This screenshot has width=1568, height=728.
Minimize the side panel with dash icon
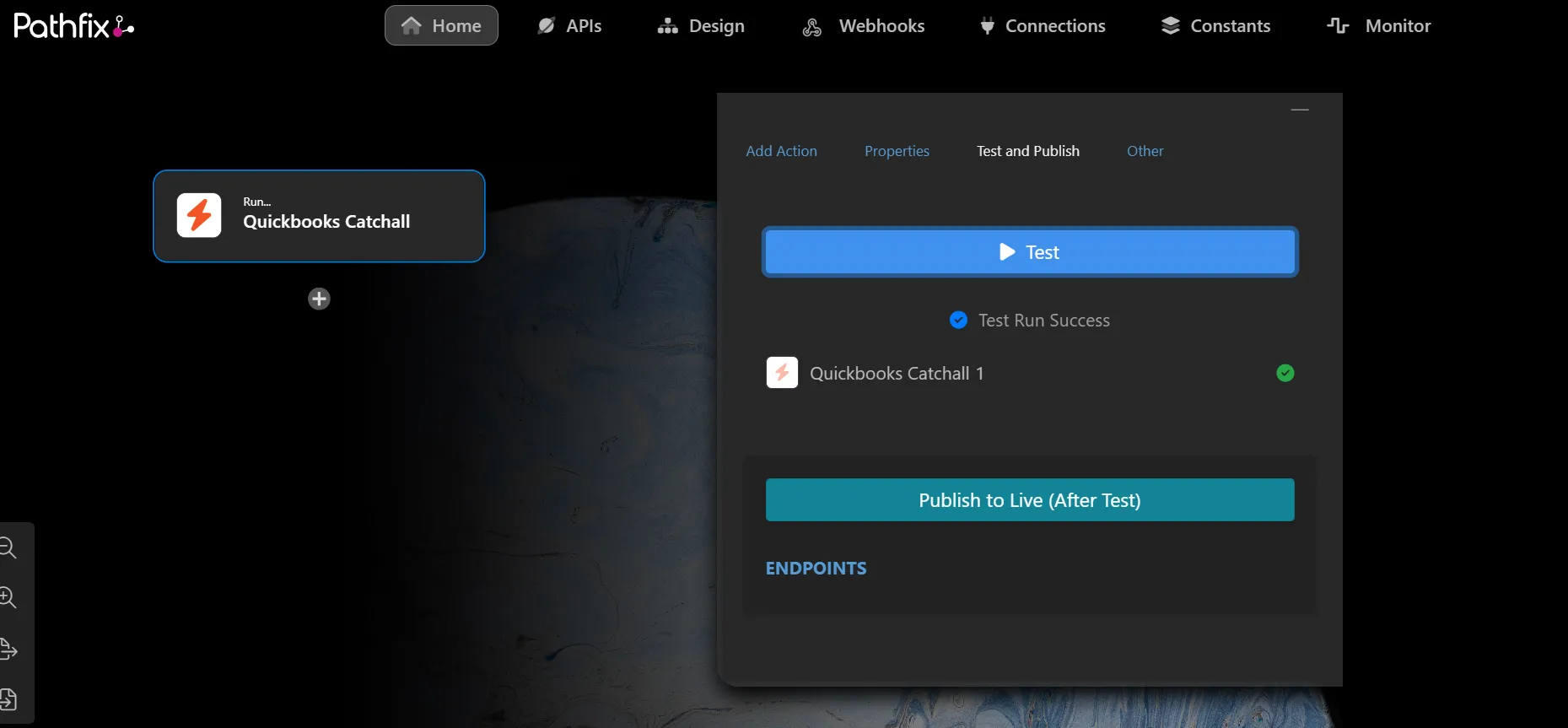(1300, 110)
